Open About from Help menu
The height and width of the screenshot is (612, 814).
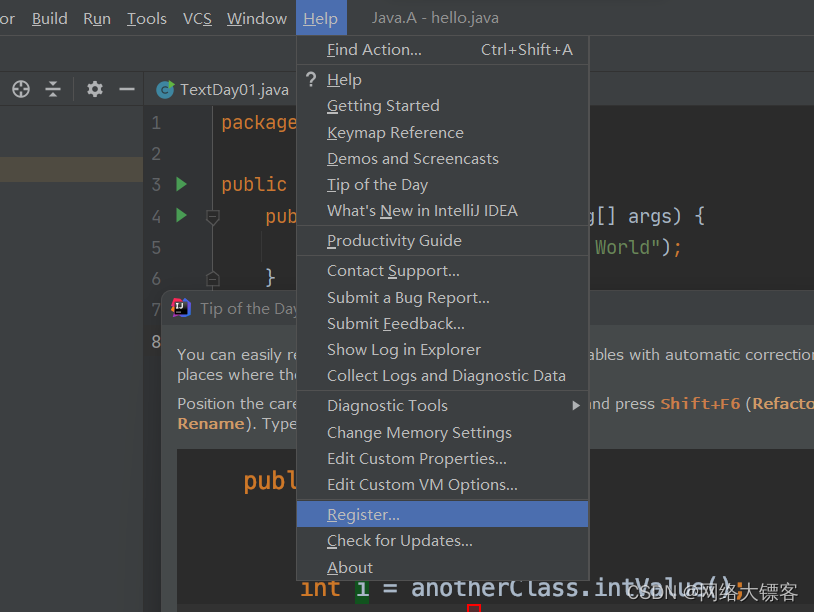coord(442,567)
